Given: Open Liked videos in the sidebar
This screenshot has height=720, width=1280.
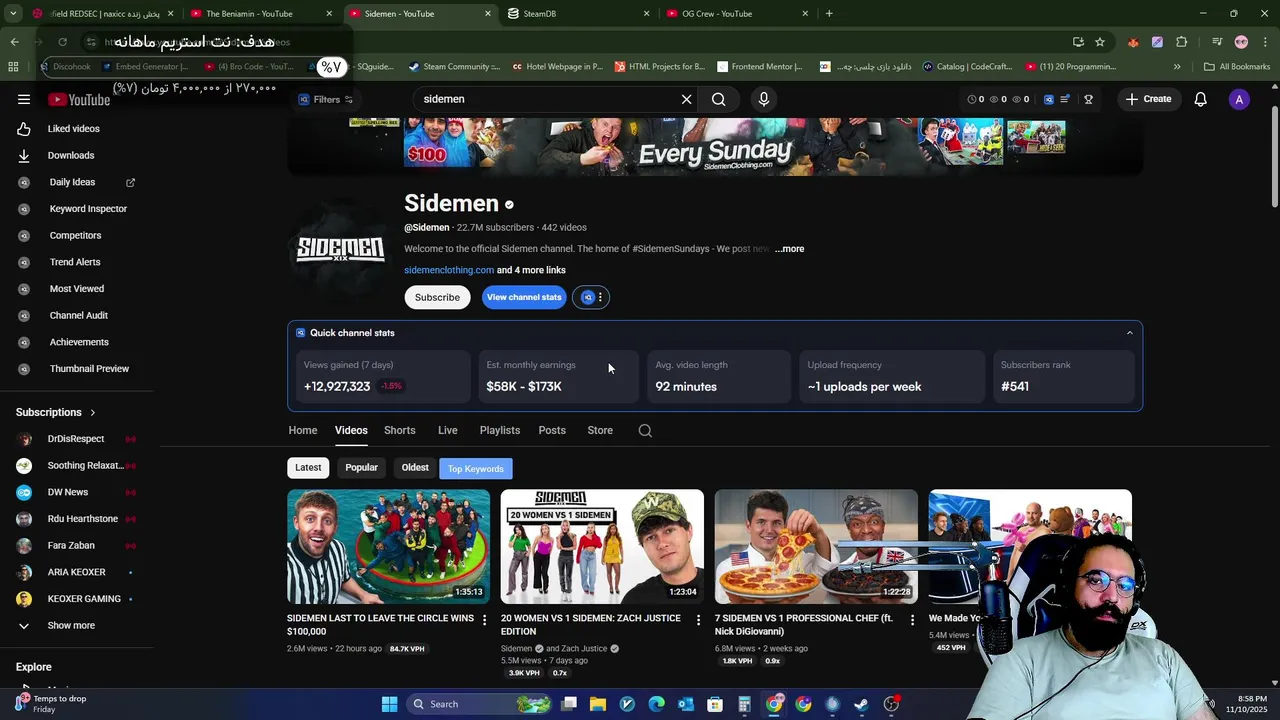Looking at the screenshot, I should (76, 129).
